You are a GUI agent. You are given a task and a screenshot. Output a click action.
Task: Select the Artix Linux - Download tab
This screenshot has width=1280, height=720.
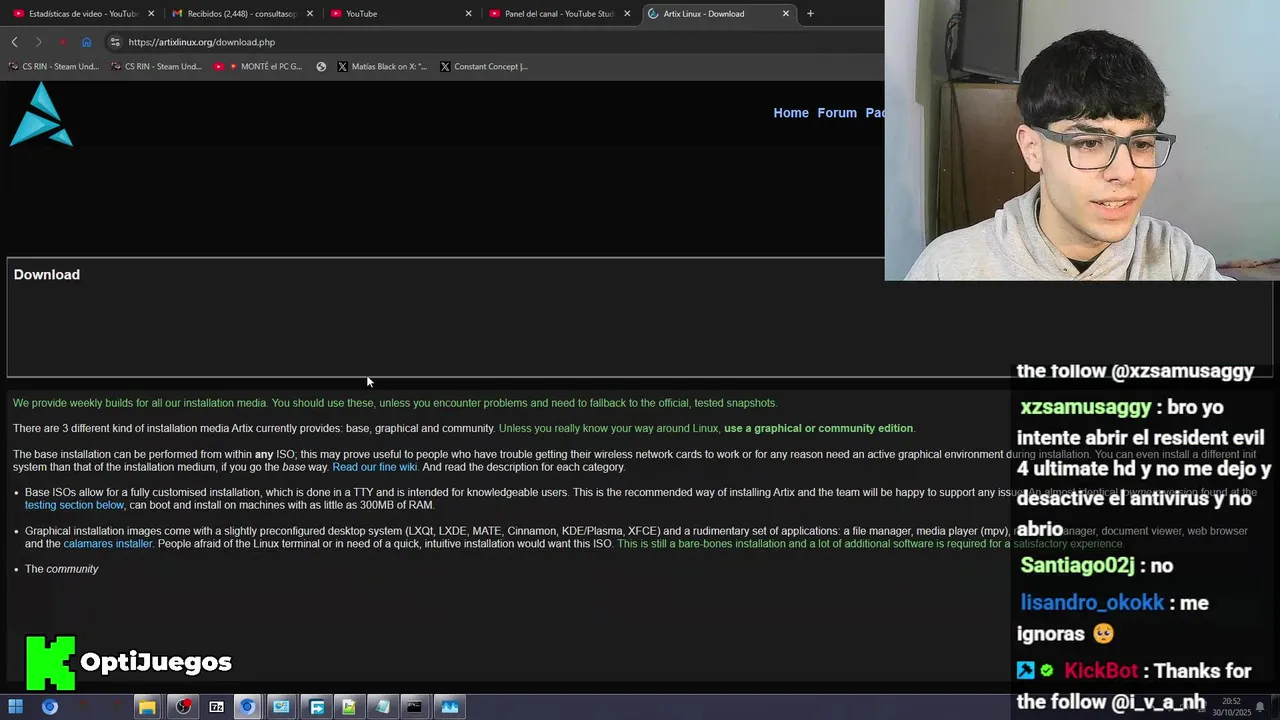(718, 14)
